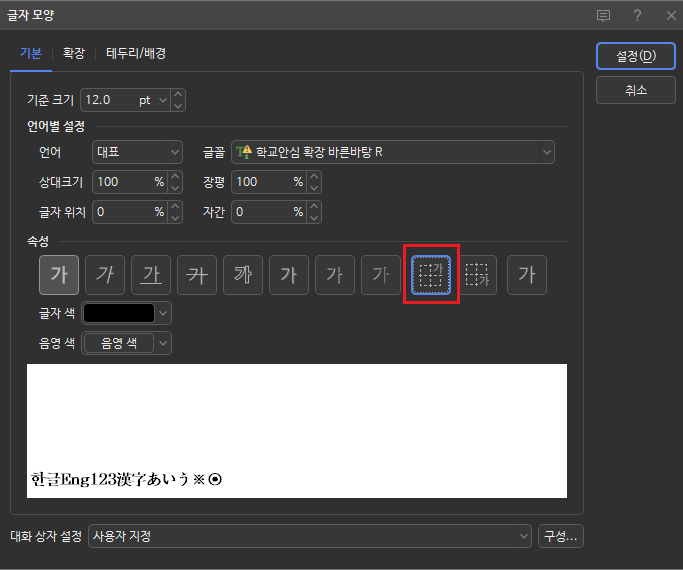Screen dimensions: 683x570
Task: Apply the strikethrough text attribute
Action: coord(197,275)
